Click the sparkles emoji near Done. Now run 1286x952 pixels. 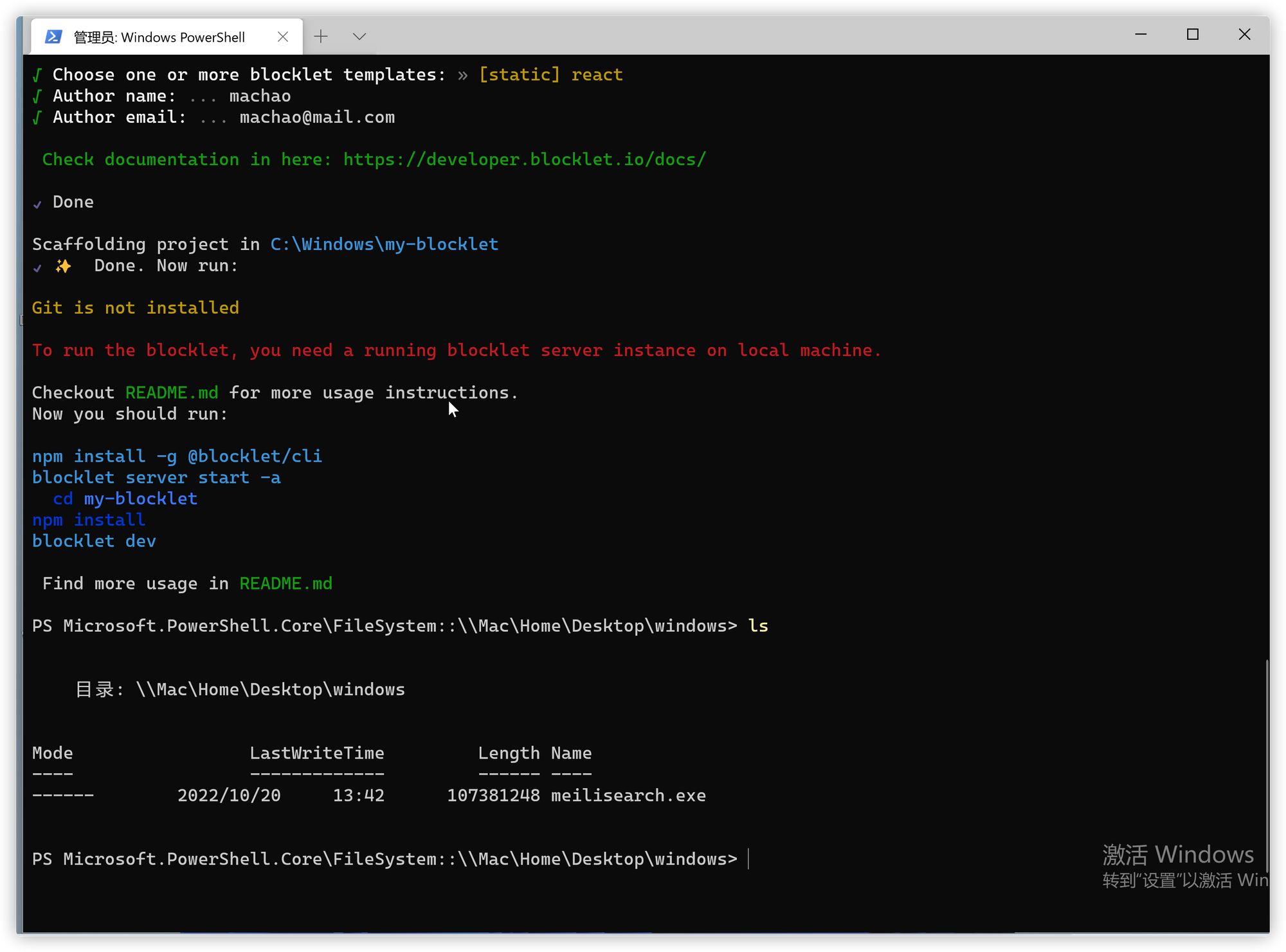tap(63, 265)
